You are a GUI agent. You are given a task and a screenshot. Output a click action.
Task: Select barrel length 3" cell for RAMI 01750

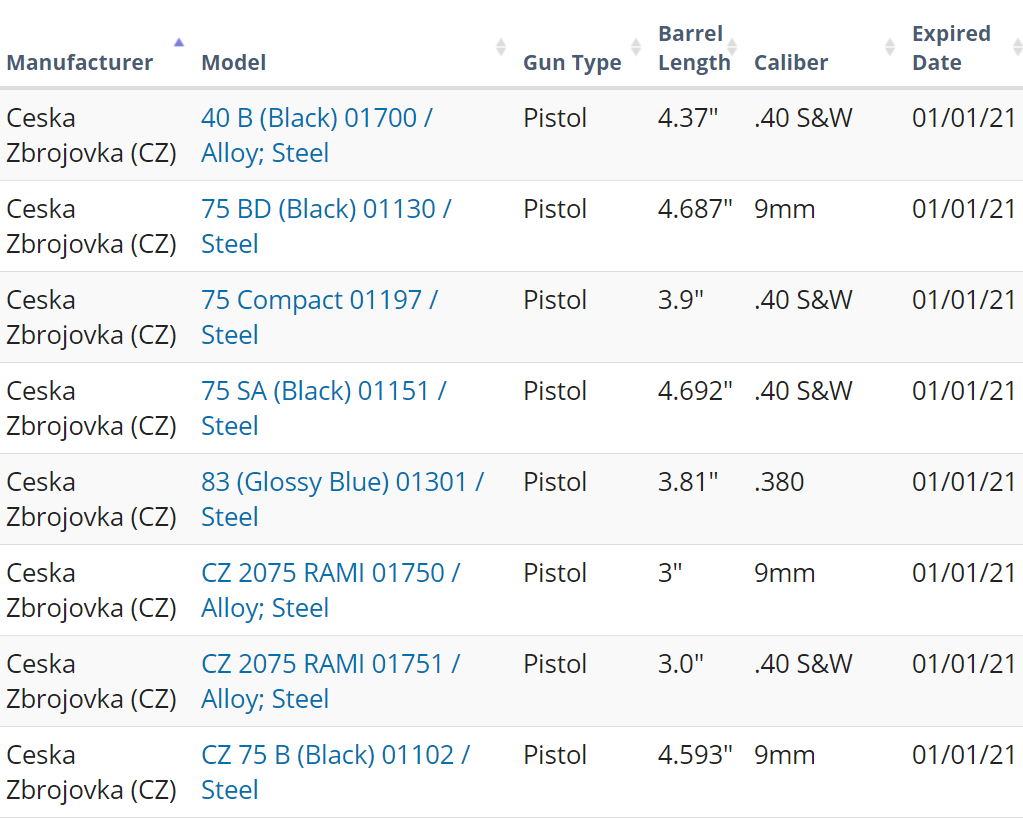669,573
